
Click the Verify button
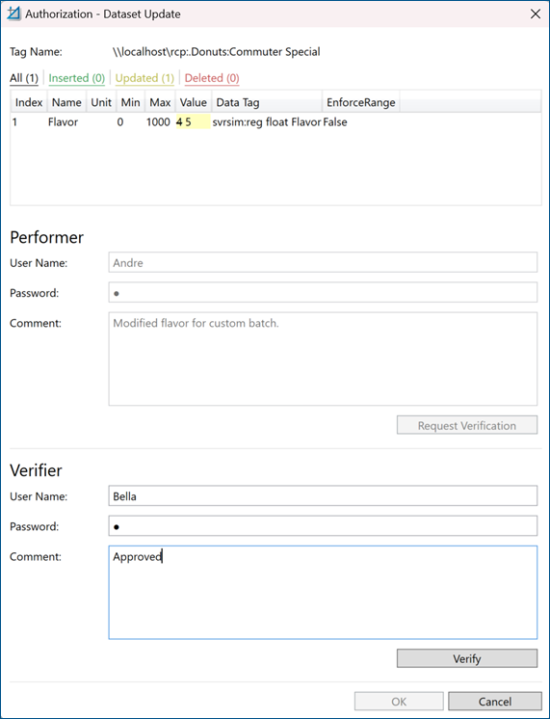pyautogui.click(x=467, y=658)
